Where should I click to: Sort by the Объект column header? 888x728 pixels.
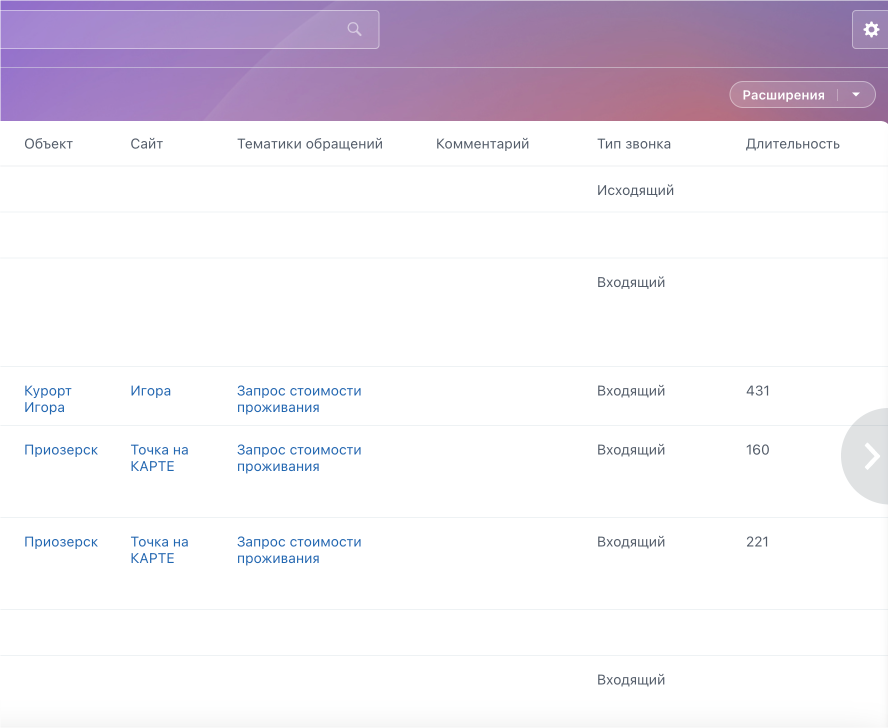(x=48, y=144)
